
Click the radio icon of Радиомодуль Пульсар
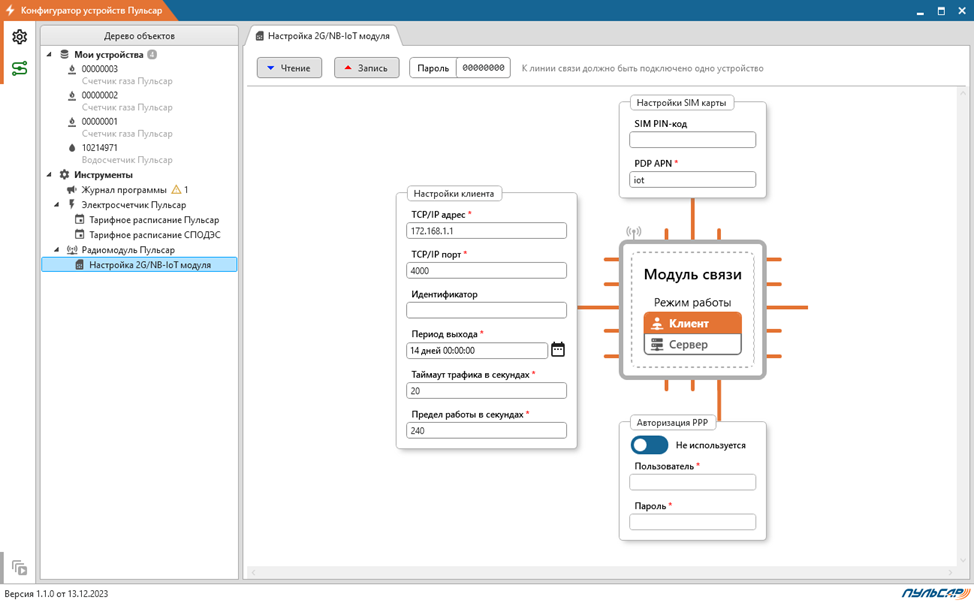tap(72, 250)
